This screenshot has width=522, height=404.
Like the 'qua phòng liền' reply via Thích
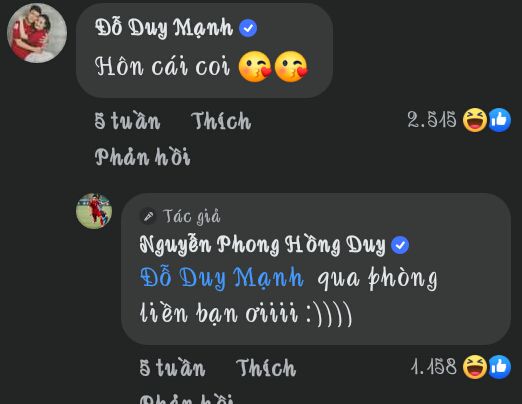(266, 368)
